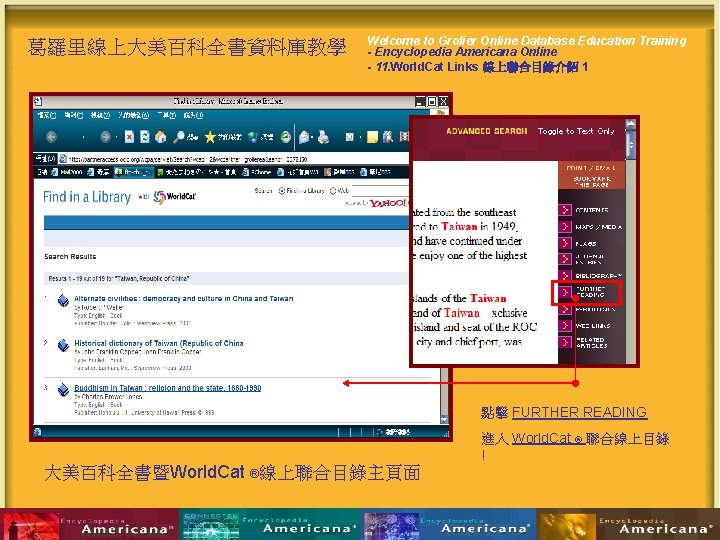The height and width of the screenshot is (540, 720).
Task: Print the page with the printer icon
Action: pos(323,136)
